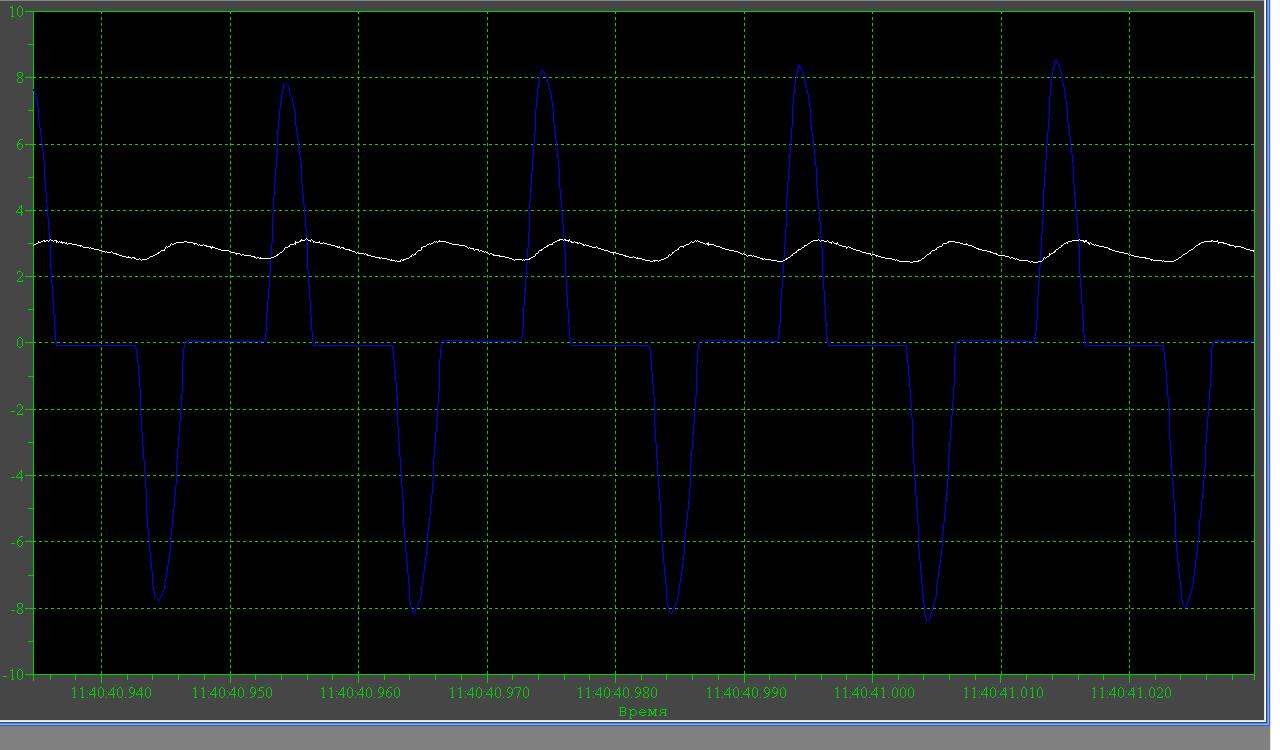Click the y-axis label positive 4

click(20, 211)
